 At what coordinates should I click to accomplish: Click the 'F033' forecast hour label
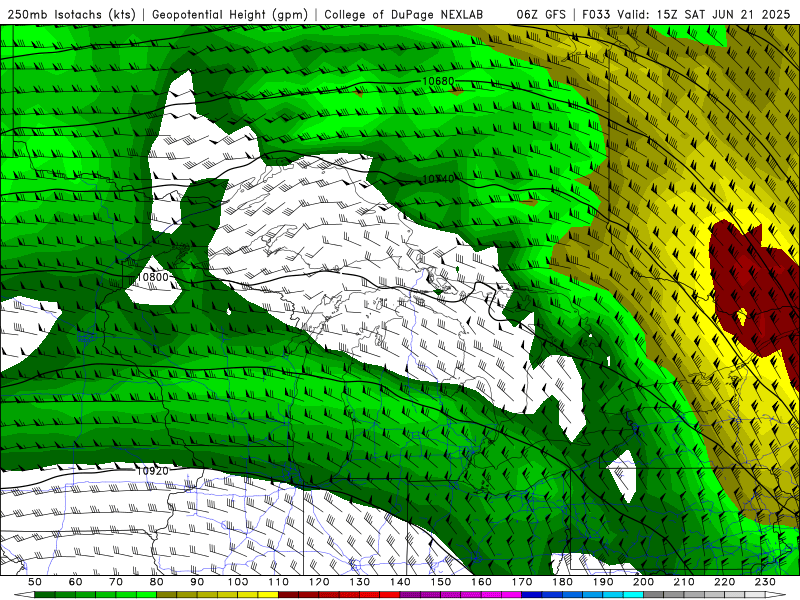(597, 14)
